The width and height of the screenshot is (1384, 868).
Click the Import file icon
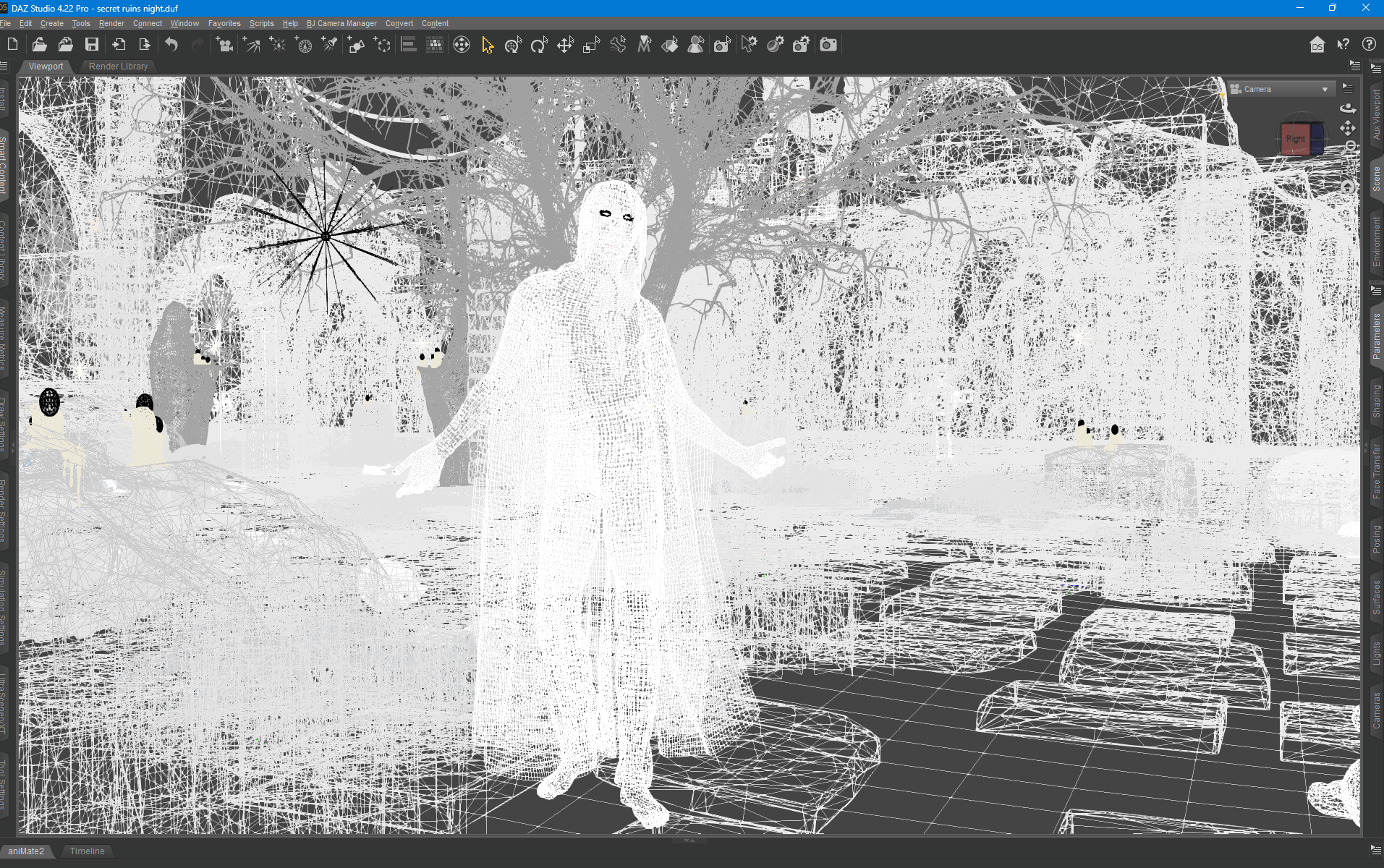119,45
